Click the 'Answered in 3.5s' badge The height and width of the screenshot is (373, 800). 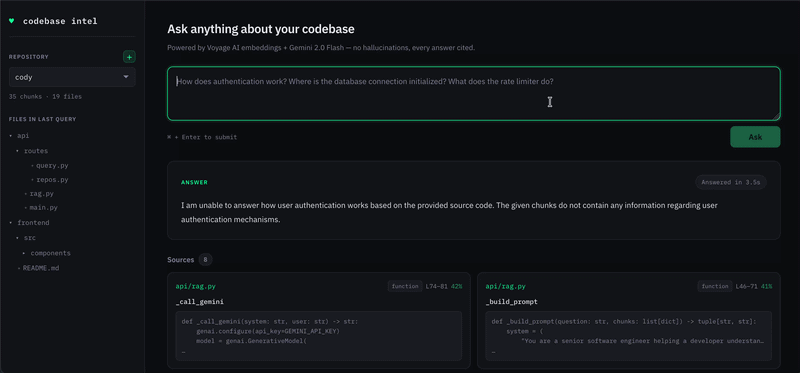(731, 182)
